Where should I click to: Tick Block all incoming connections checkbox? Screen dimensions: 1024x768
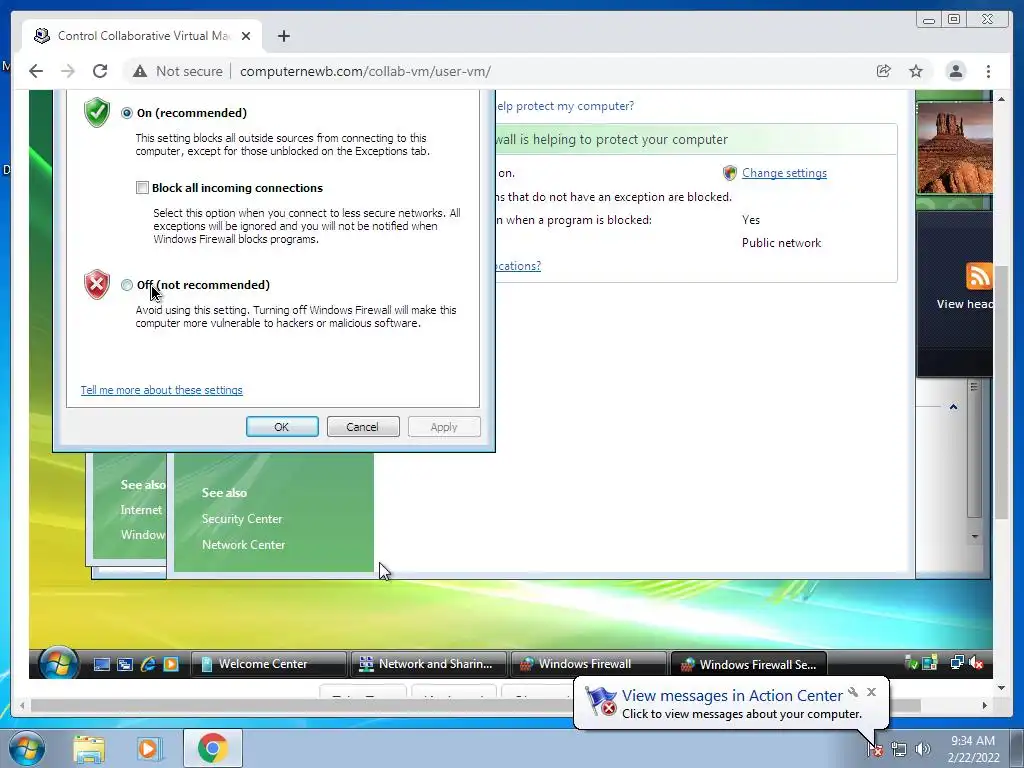[142, 188]
